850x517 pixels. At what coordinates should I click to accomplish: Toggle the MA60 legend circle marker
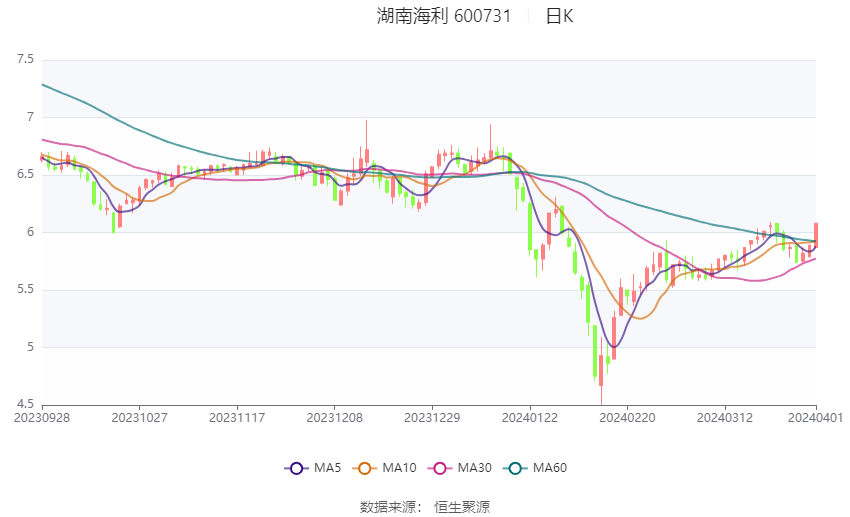tap(513, 467)
